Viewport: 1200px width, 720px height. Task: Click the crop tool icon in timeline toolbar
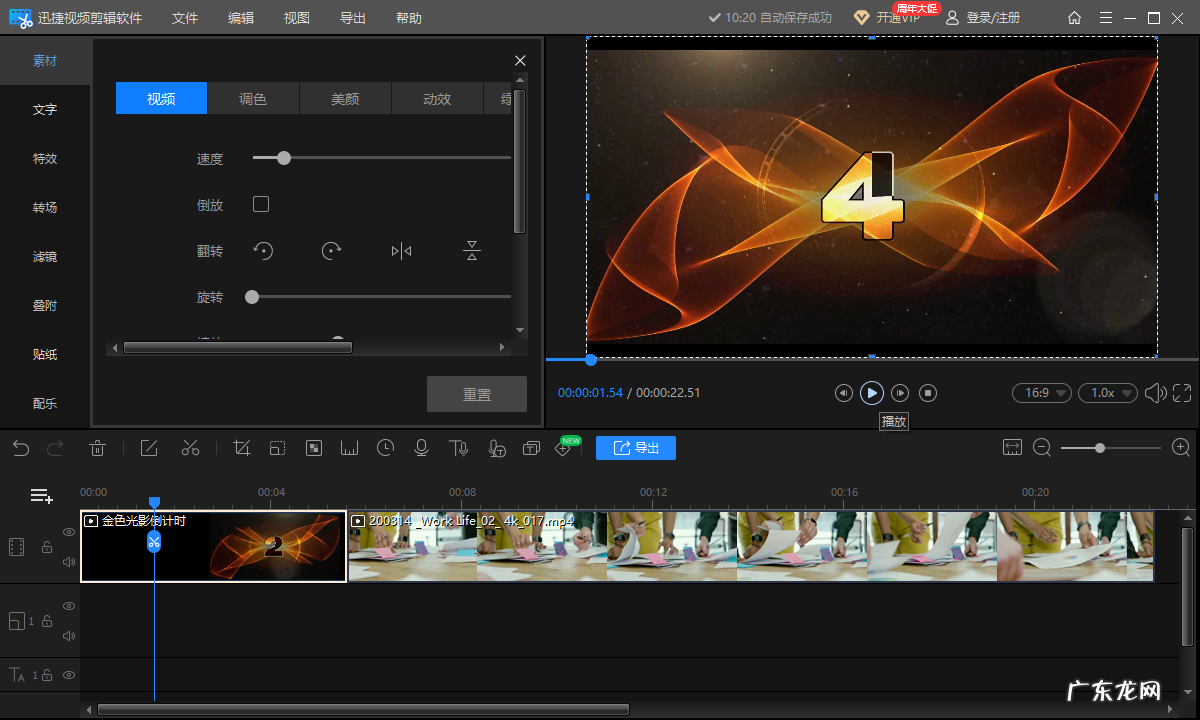(x=241, y=448)
